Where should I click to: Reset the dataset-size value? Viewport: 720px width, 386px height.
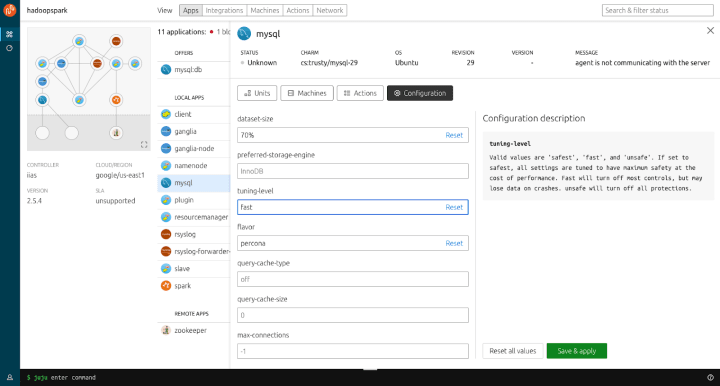[x=454, y=135]
